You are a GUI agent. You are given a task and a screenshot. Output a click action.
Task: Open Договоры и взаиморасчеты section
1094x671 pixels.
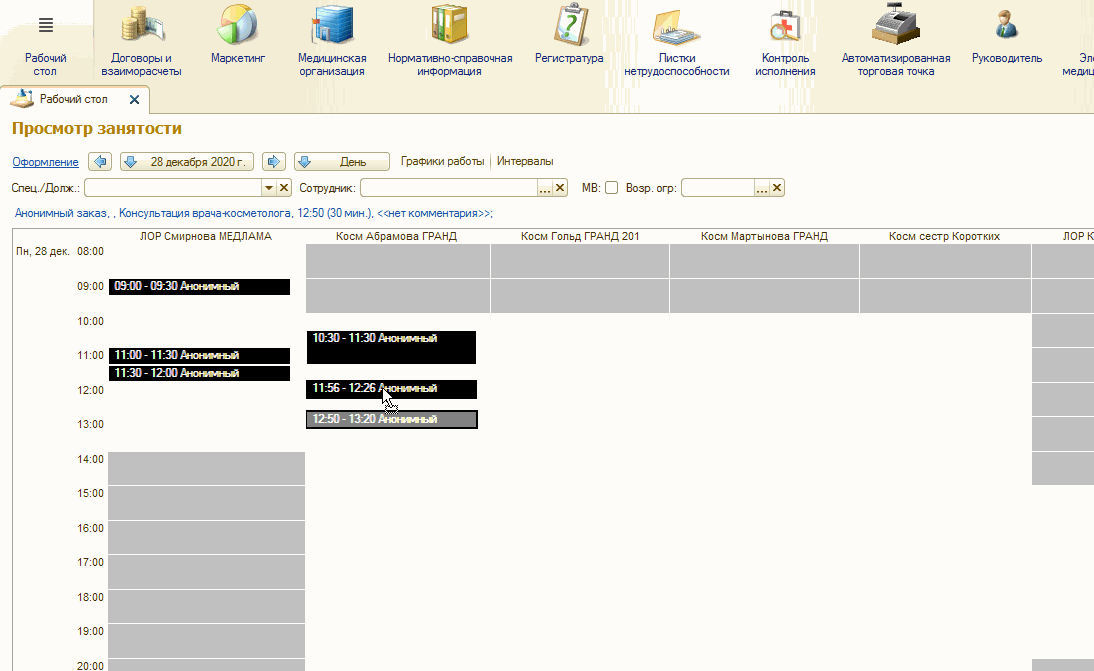[x=141, y=27]
